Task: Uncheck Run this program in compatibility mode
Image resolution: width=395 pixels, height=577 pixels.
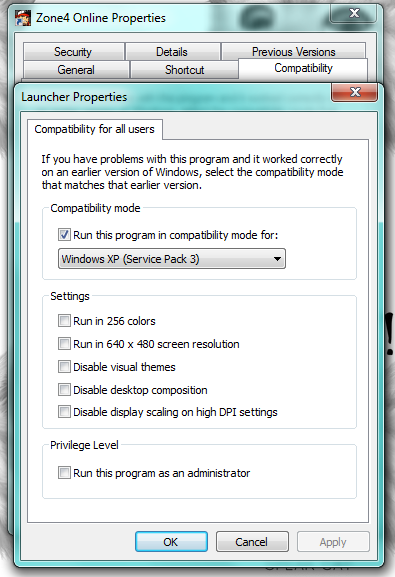Action: pos(64,235)
